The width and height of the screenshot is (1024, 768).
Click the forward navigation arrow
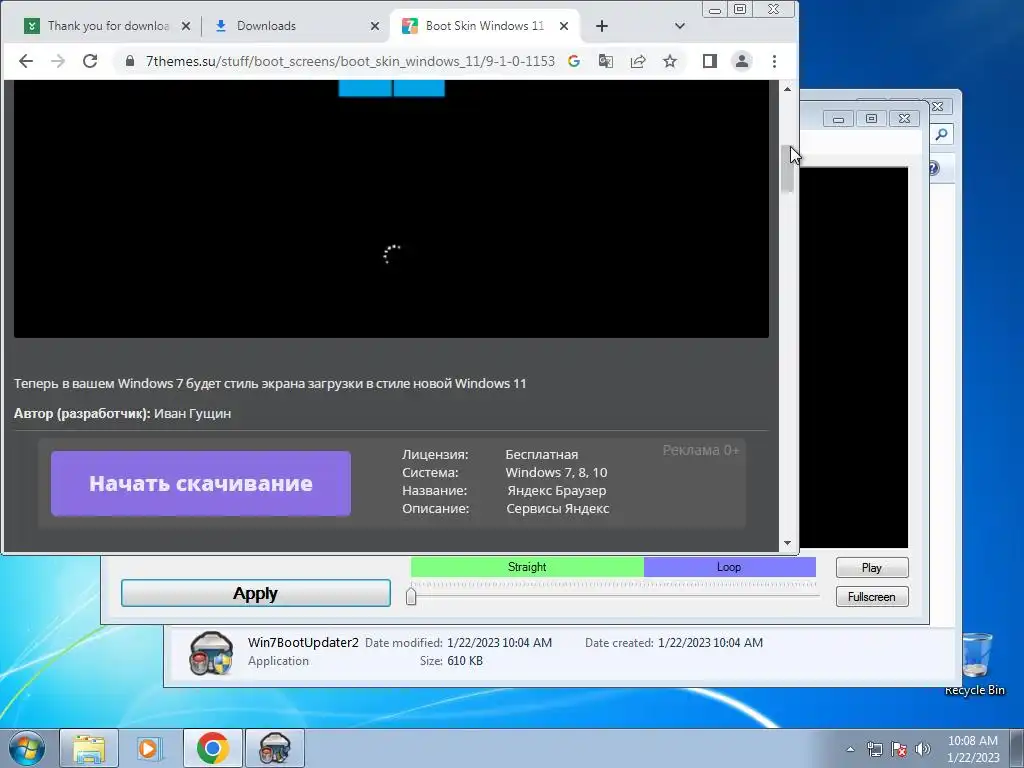(x=58, y=61)
